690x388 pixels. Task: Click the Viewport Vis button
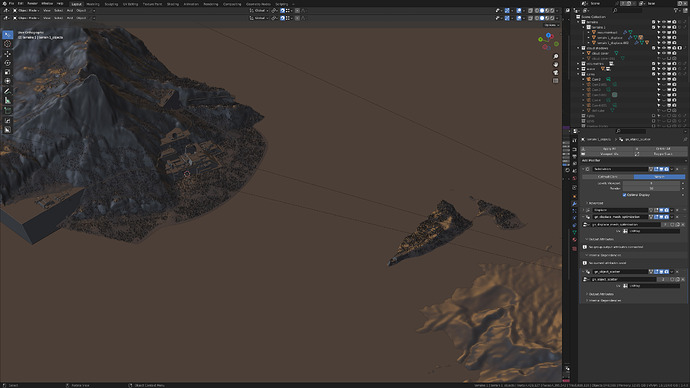pyautogui.click(x=608, y=154)
